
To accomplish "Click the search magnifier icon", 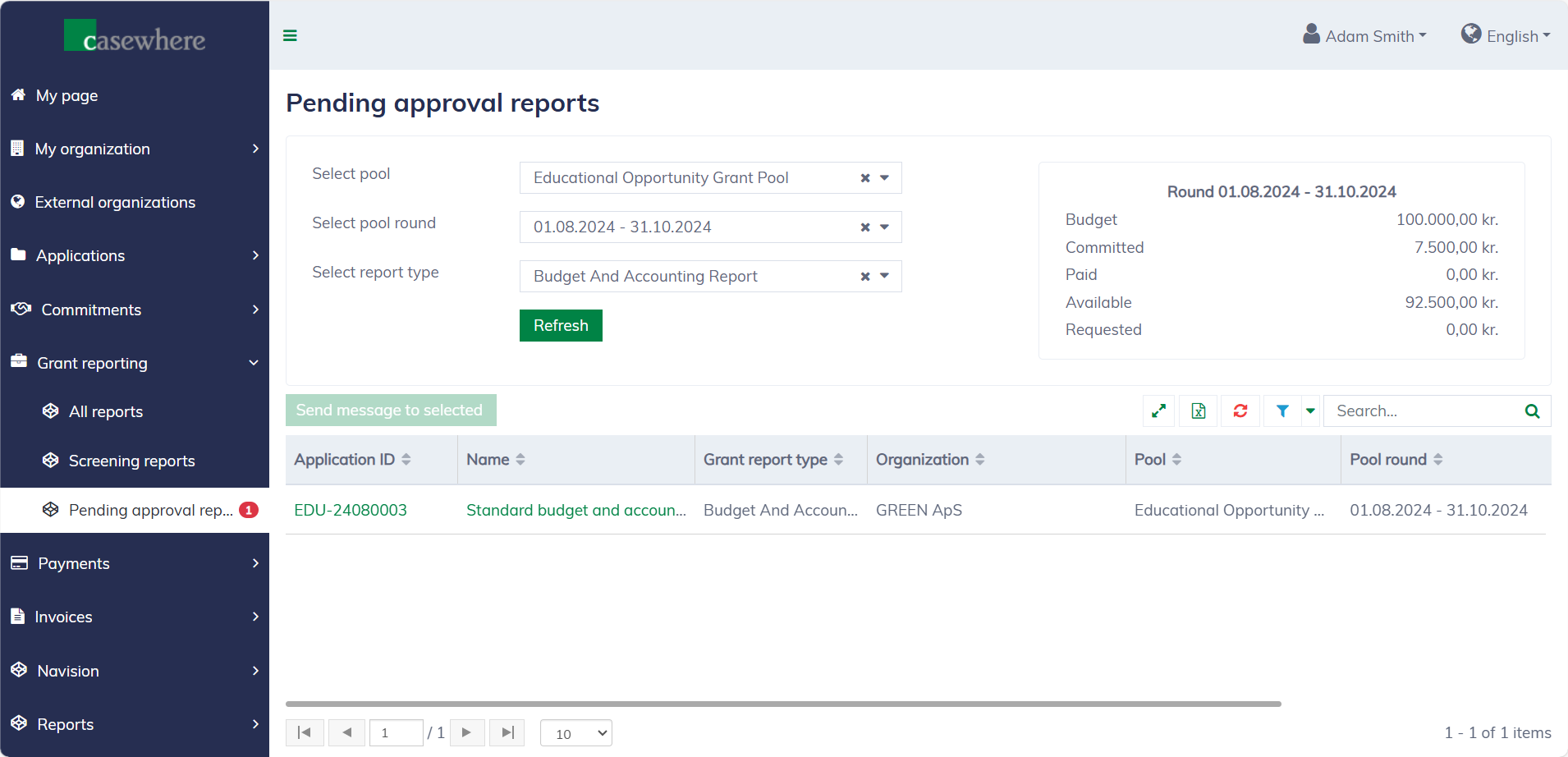I will [x=1532, y=411].
